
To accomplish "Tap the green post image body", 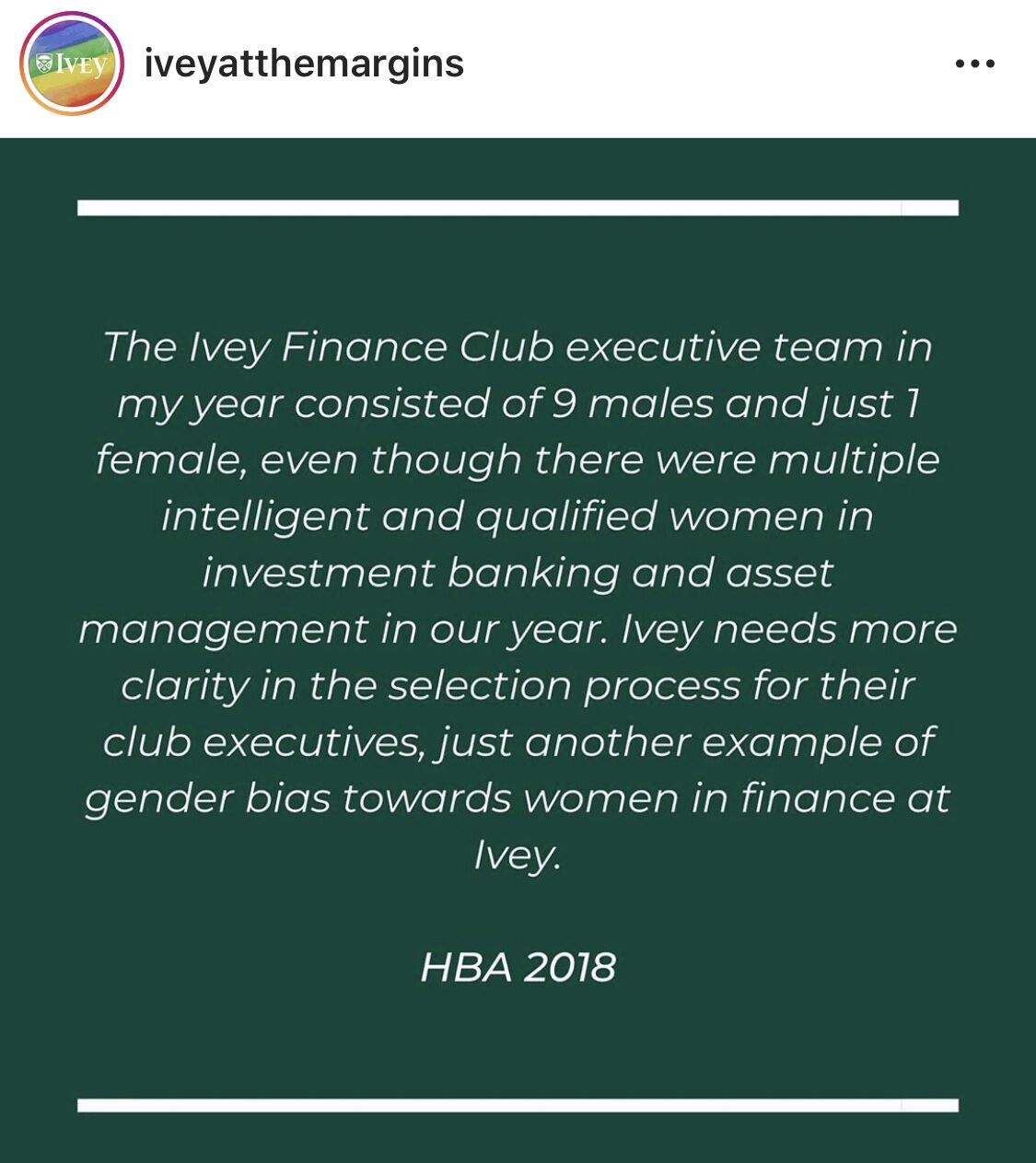I will point(518,650).
